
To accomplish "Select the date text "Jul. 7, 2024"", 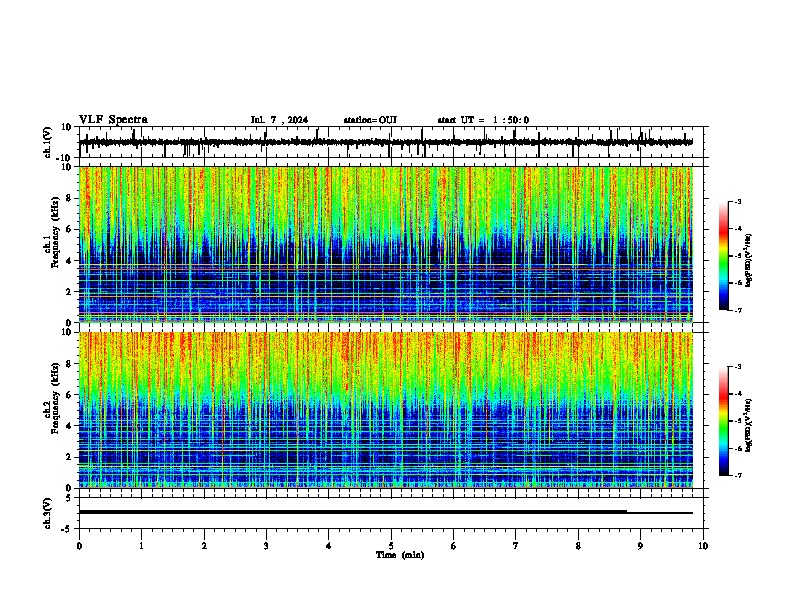I will click(279, 120).
